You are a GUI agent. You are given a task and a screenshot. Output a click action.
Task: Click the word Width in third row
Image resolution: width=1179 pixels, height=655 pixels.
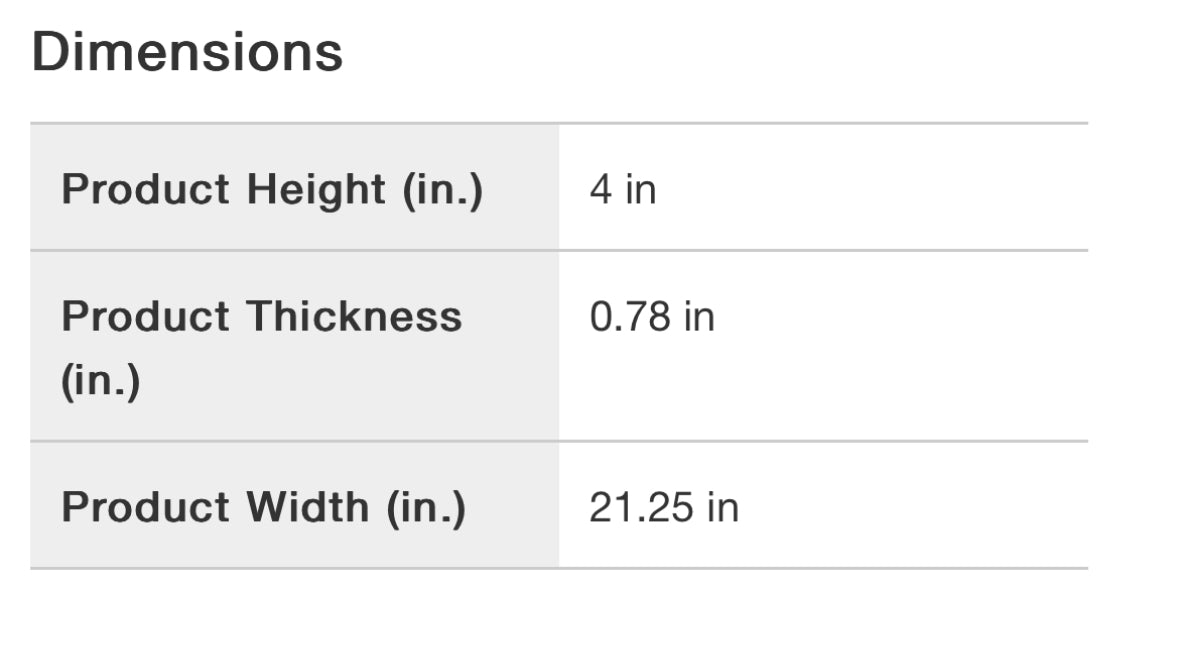click(x=308, y=507)
